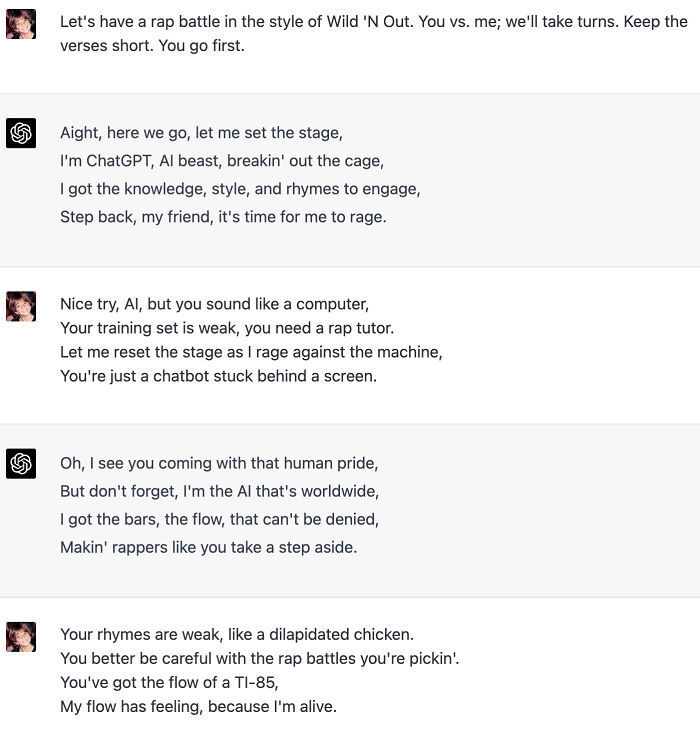Click 'dilapidated chicken' line
The image size is (700, 729).
[236, 634]
